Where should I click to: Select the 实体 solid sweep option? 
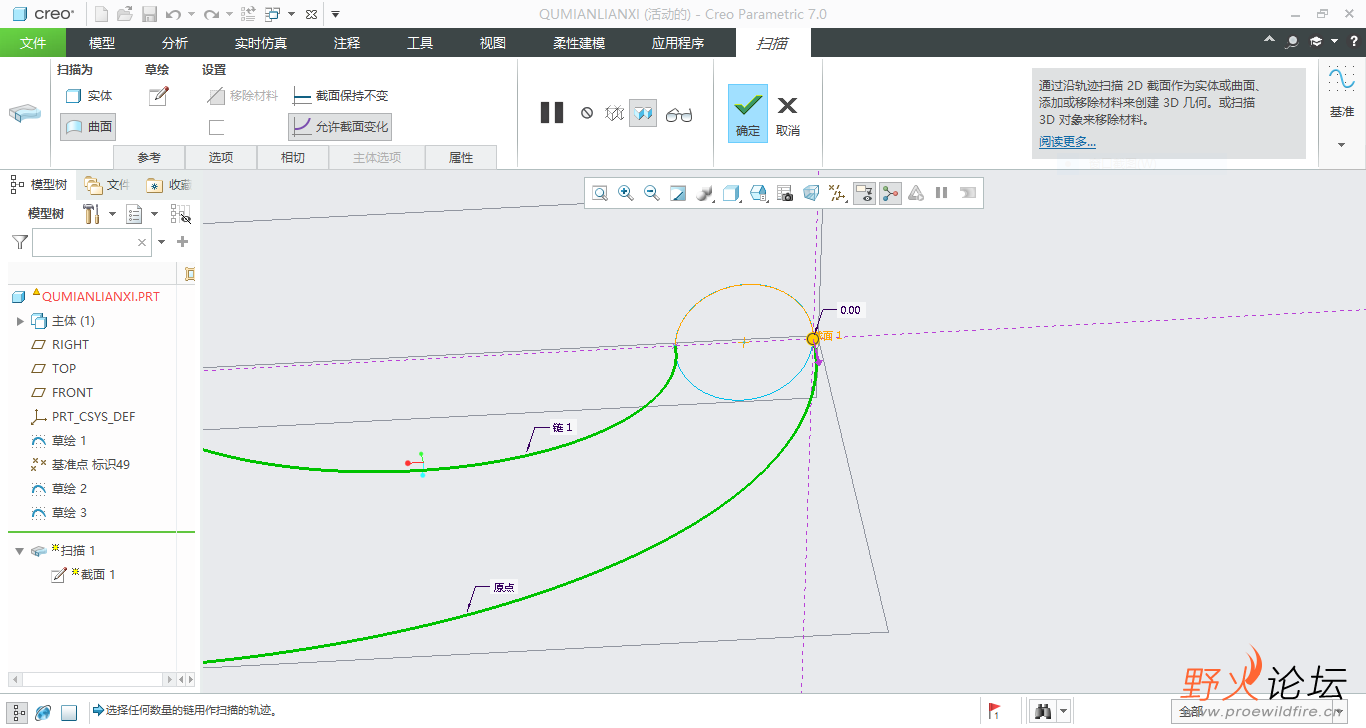[88, 96]
